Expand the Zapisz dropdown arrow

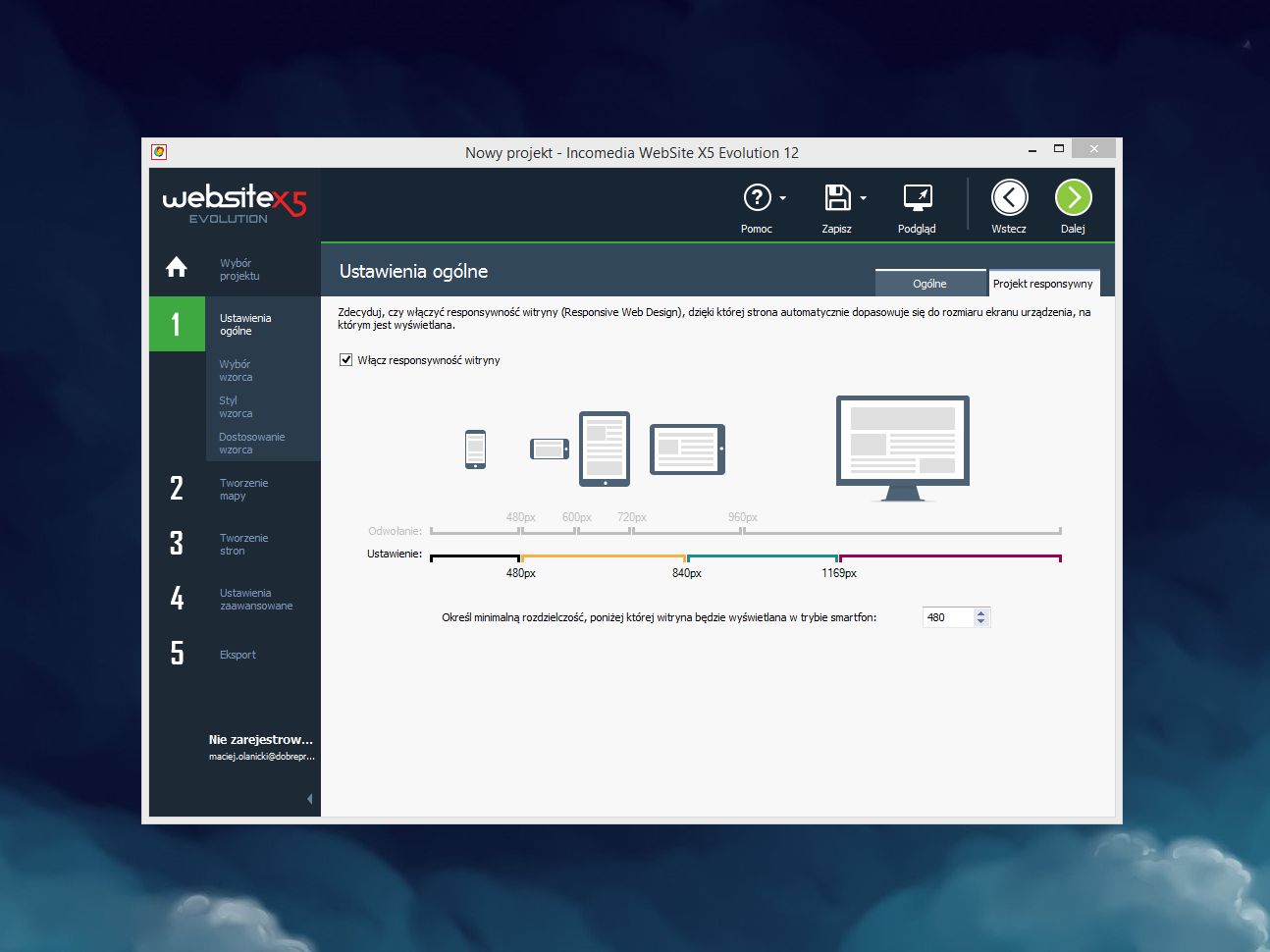(863, 198)
